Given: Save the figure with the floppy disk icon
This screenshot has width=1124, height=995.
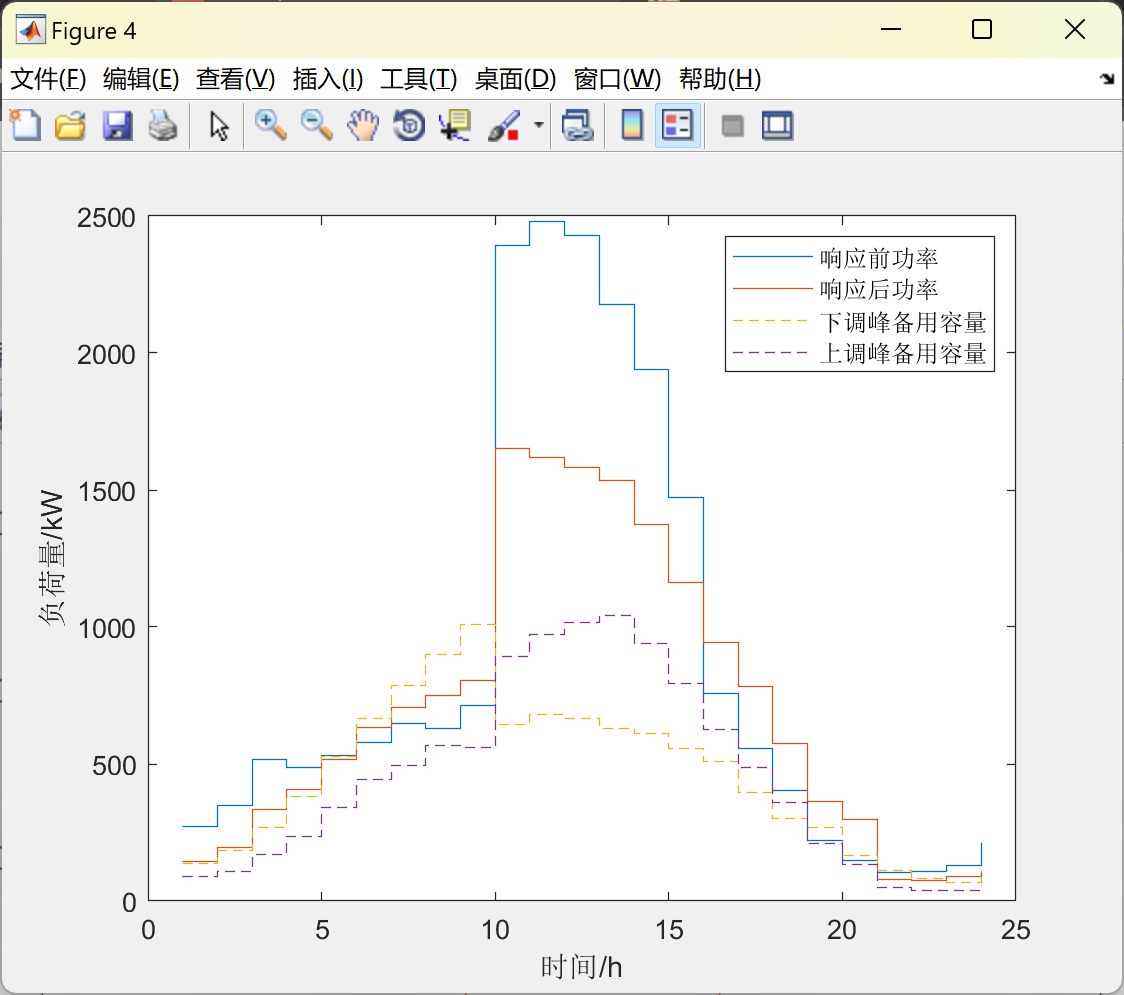Looking at the screenshot, I should click(117, 125).
